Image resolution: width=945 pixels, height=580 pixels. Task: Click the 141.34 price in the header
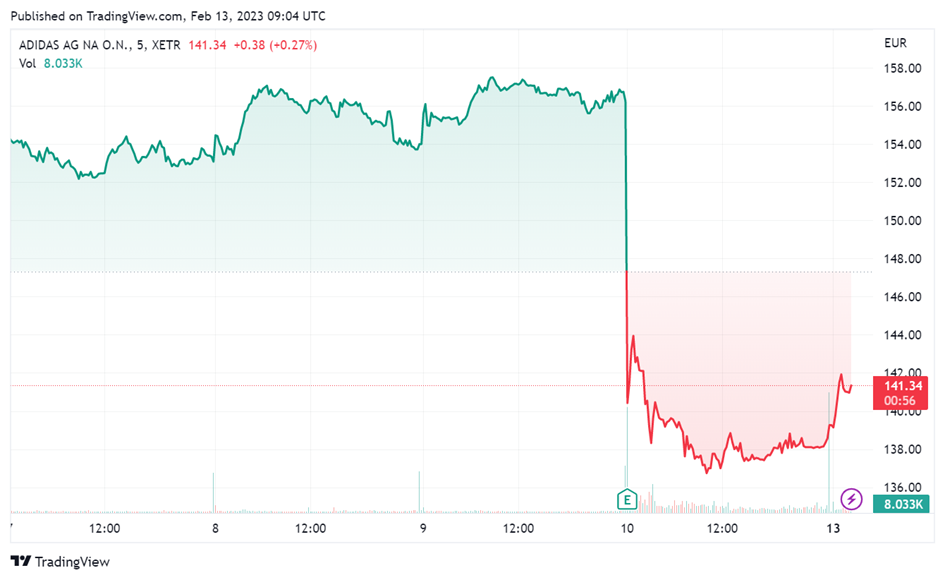[207, 45]
